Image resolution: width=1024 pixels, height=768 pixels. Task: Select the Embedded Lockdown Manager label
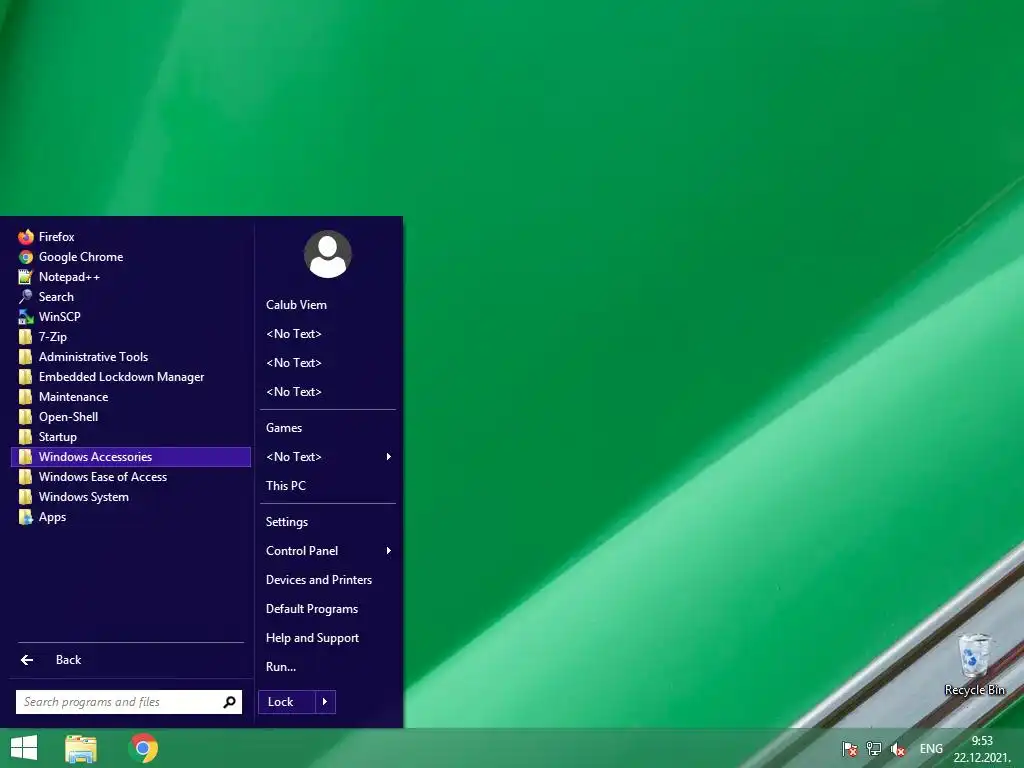click(121, 377)
